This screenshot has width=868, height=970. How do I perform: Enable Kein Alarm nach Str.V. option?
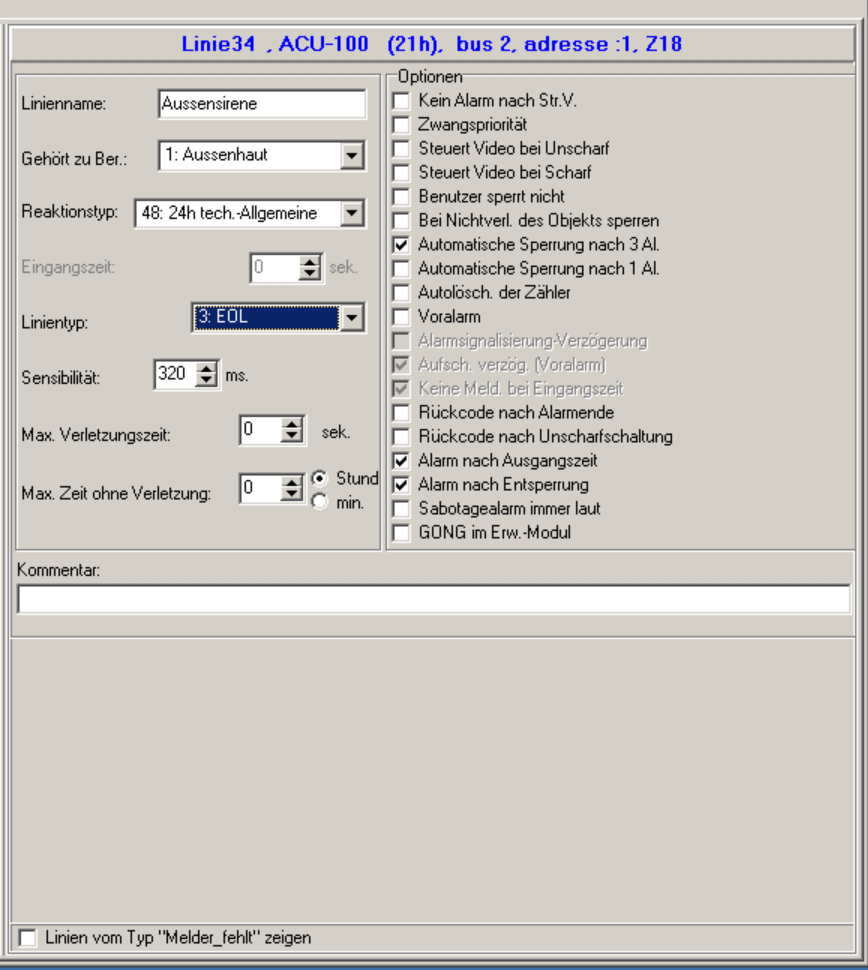pos(401,100)
